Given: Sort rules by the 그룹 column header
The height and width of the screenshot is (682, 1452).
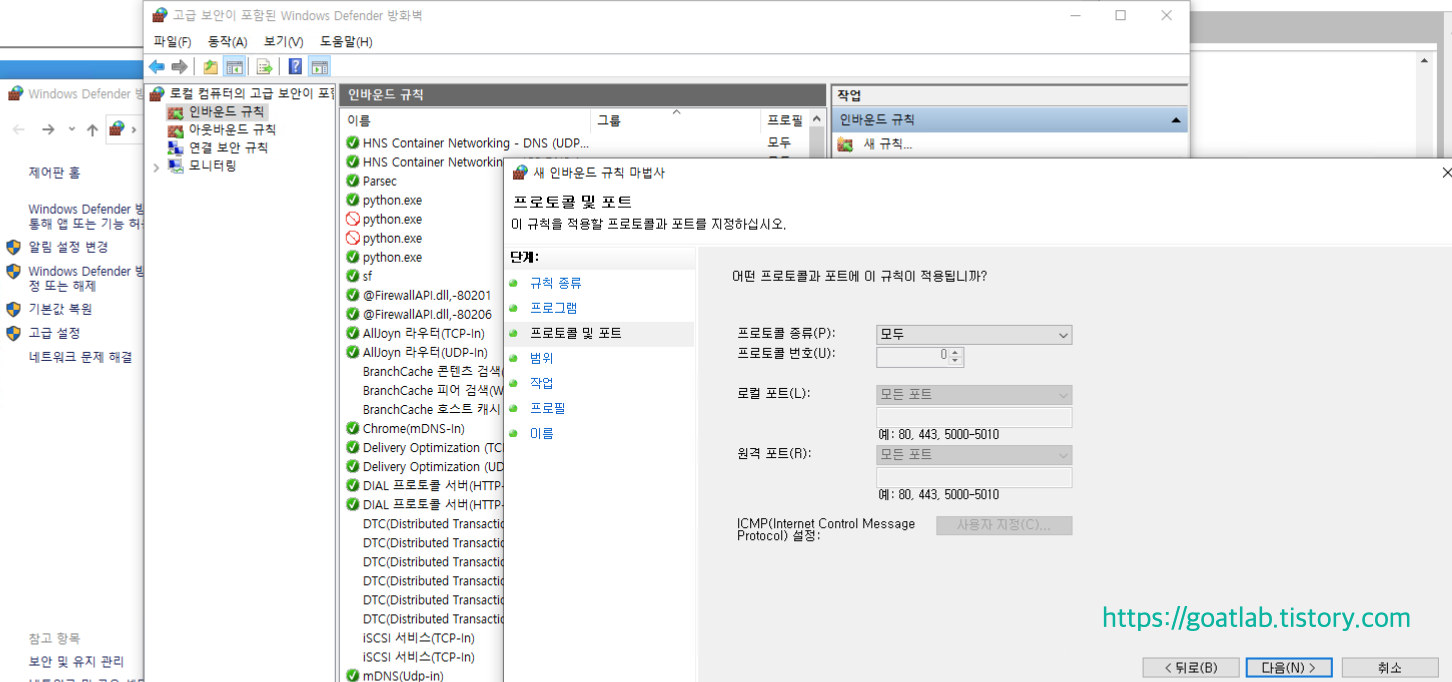Looking at the screenshot, I should [x=675, y=120].
